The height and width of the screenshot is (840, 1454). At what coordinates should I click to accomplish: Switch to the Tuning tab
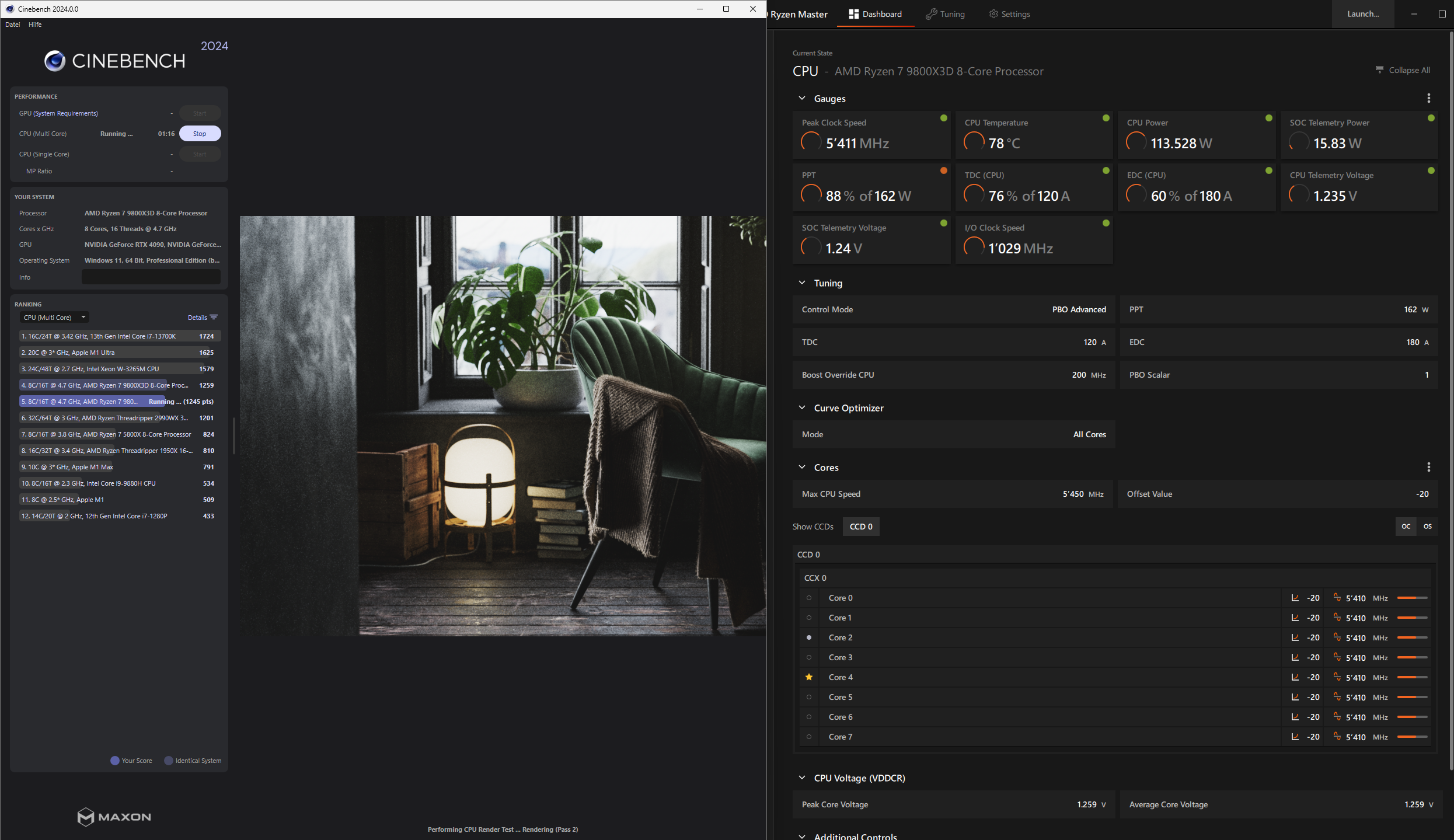coord(945,14)
